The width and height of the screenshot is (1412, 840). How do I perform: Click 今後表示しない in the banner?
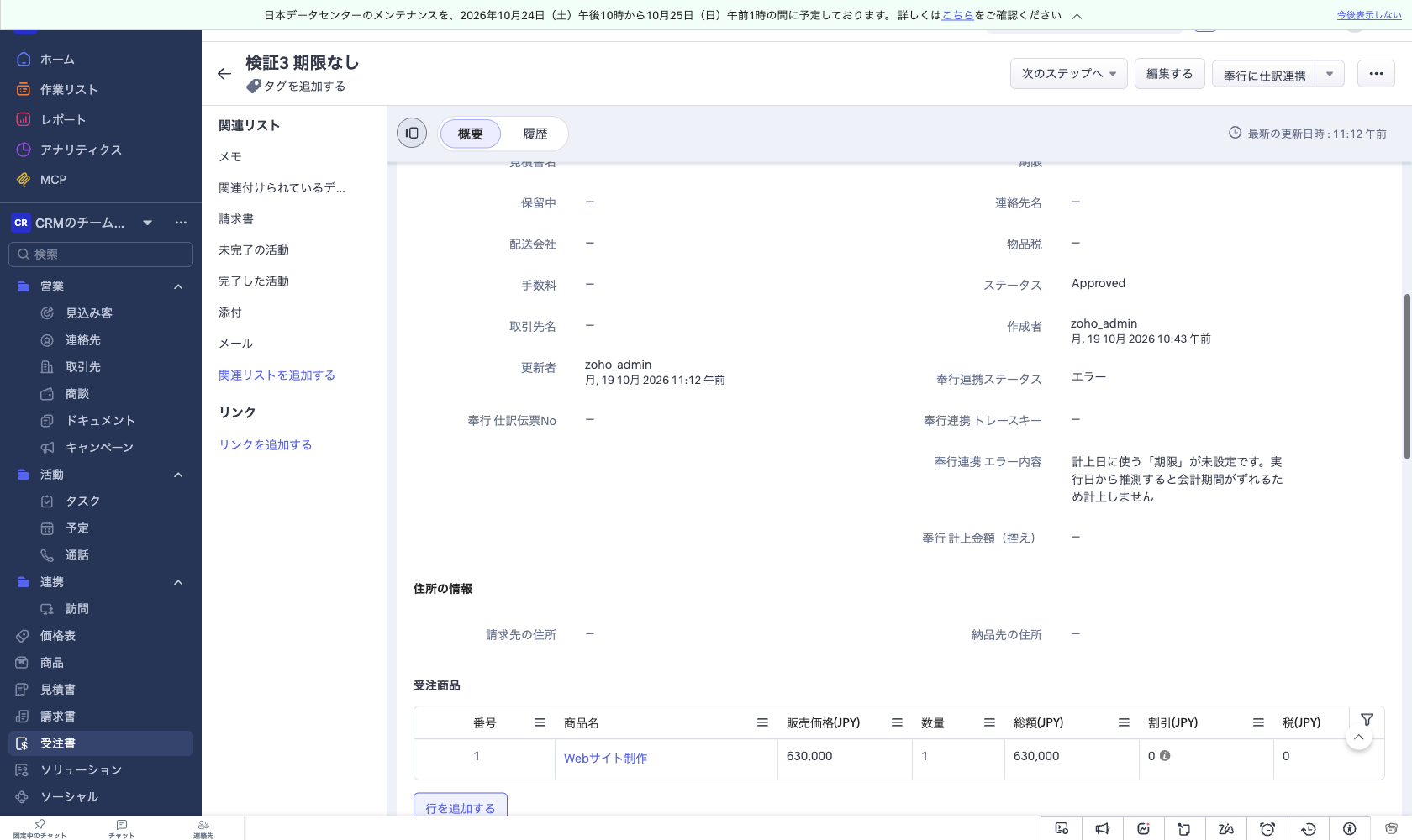pos(1369,15)
